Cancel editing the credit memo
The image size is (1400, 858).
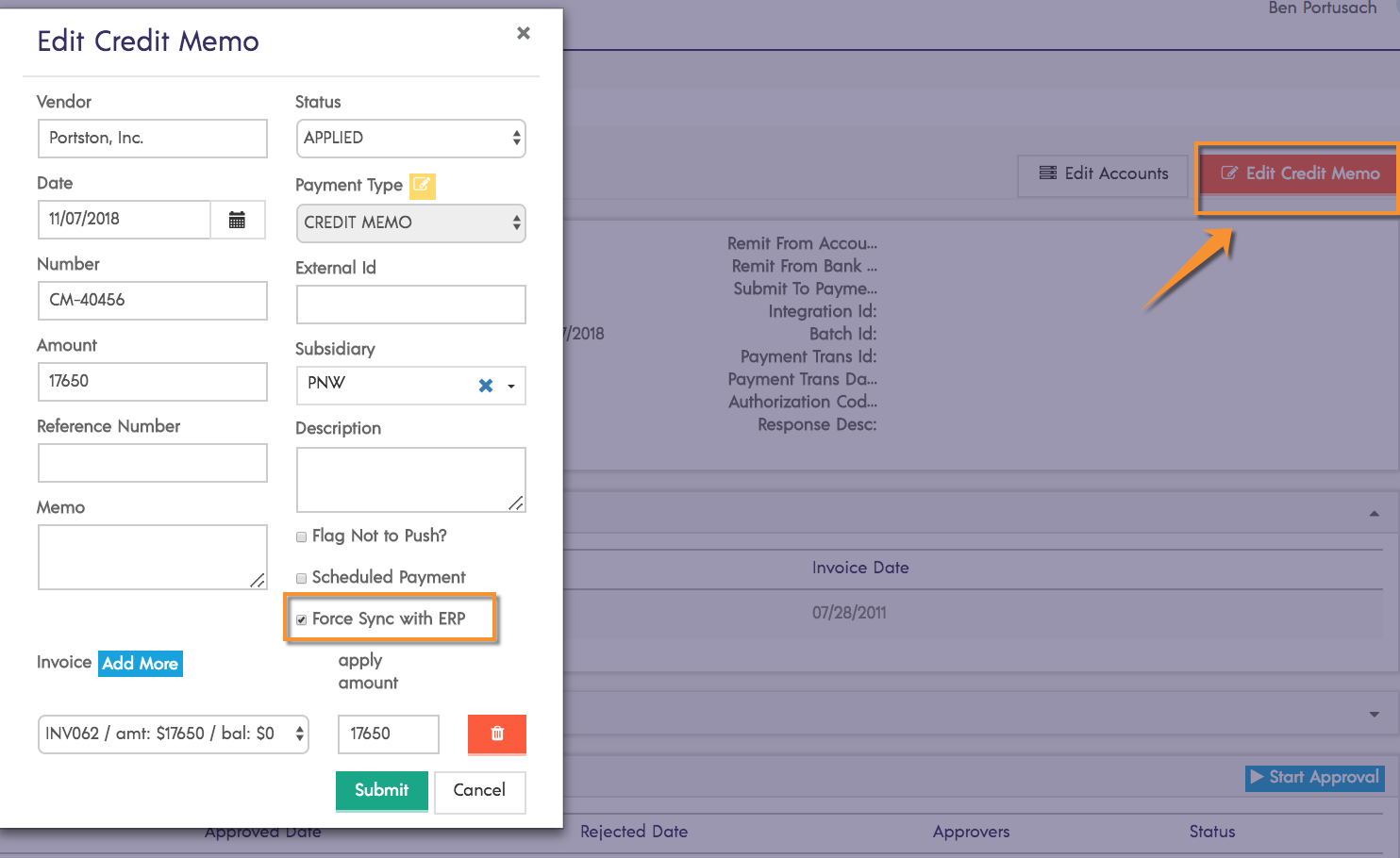(x=479, y=790)
